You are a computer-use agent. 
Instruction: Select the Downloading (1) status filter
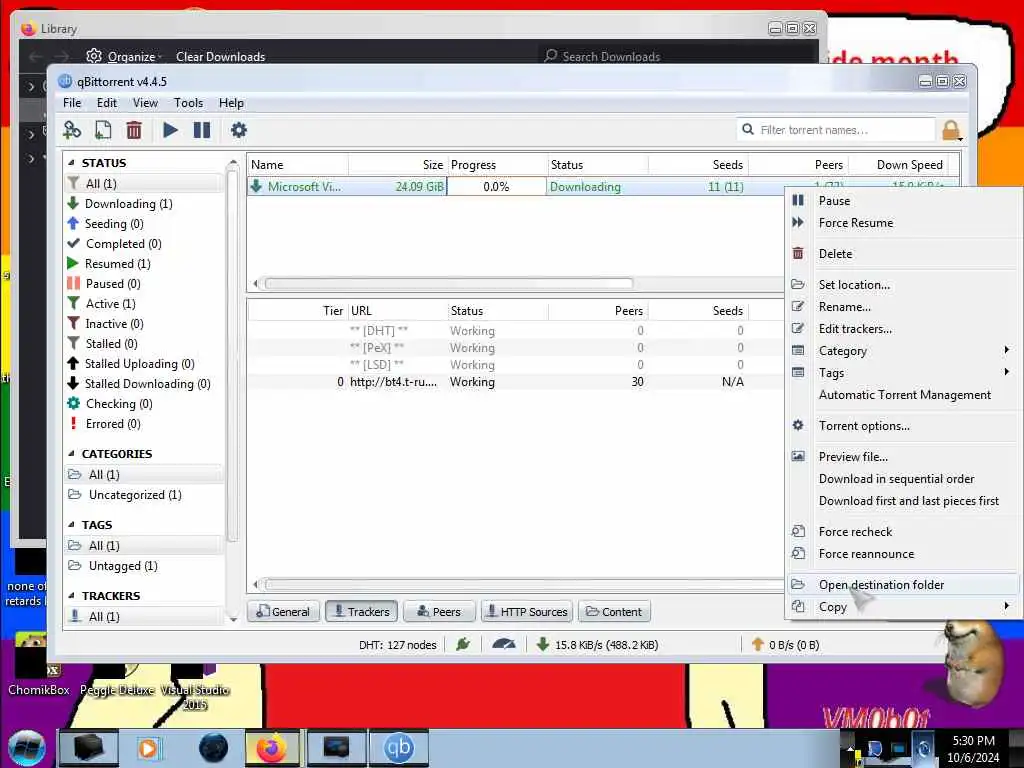coord(144,204)
